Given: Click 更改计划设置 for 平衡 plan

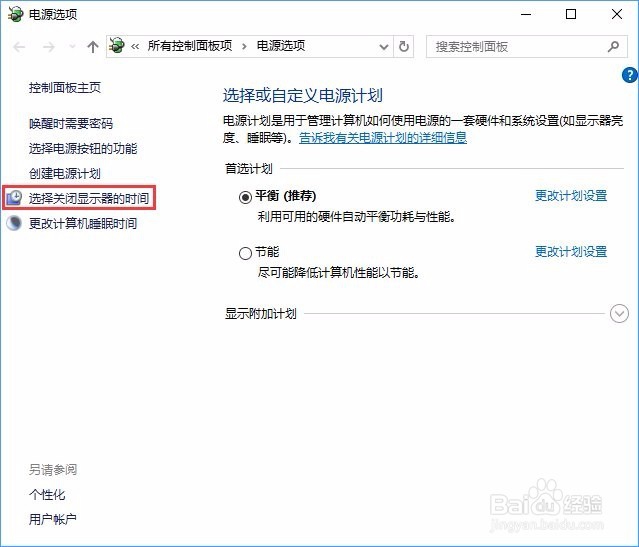Looking at the screenshot, I should point(571,196).
